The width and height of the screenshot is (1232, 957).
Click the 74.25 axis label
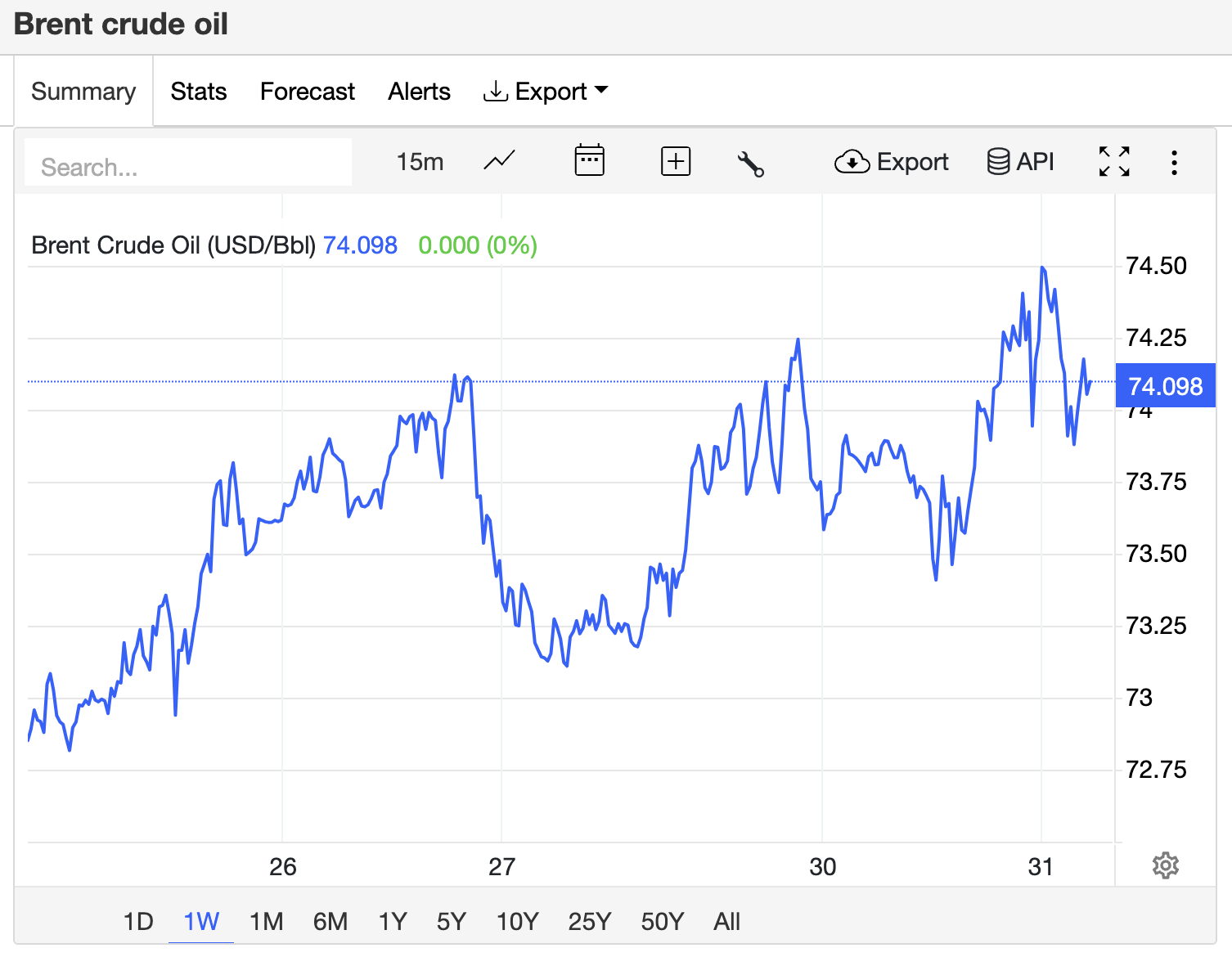[1156, 338]
